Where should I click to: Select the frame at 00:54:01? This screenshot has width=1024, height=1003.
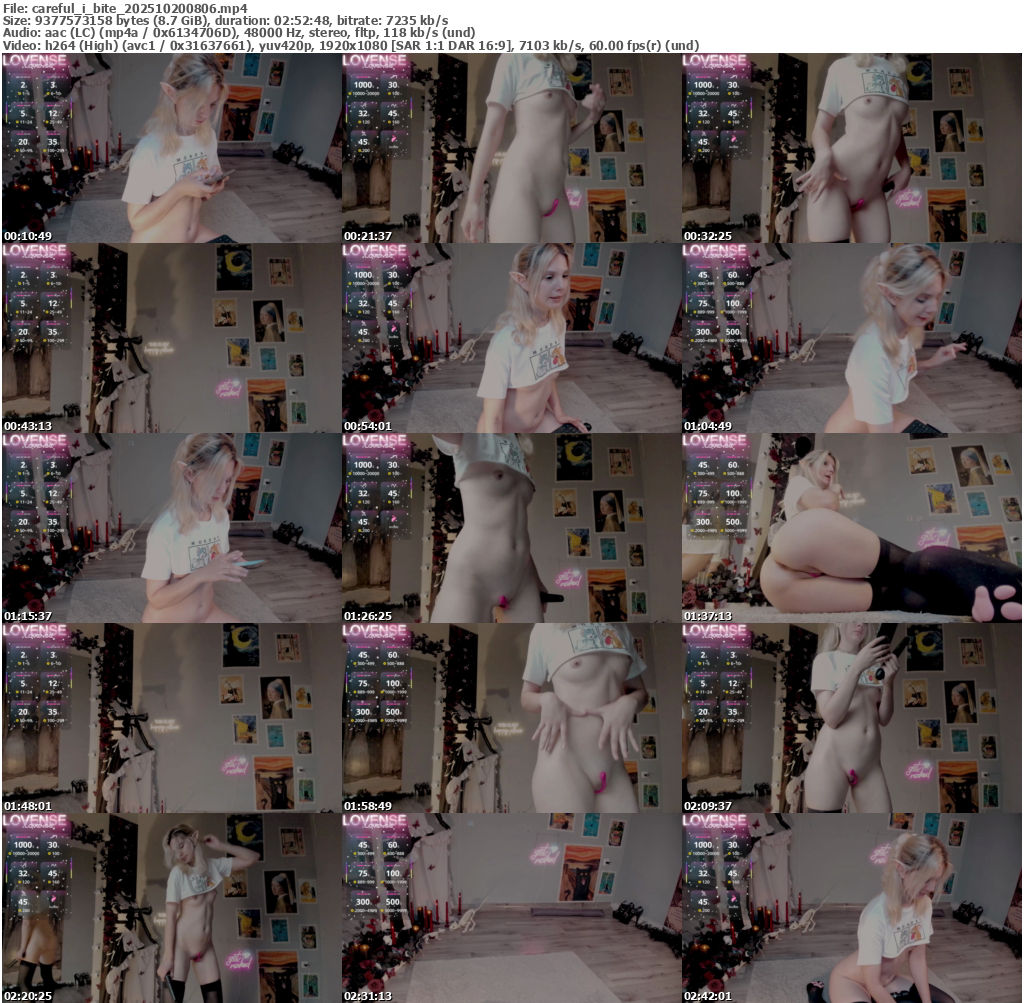(x=512, y=338)
